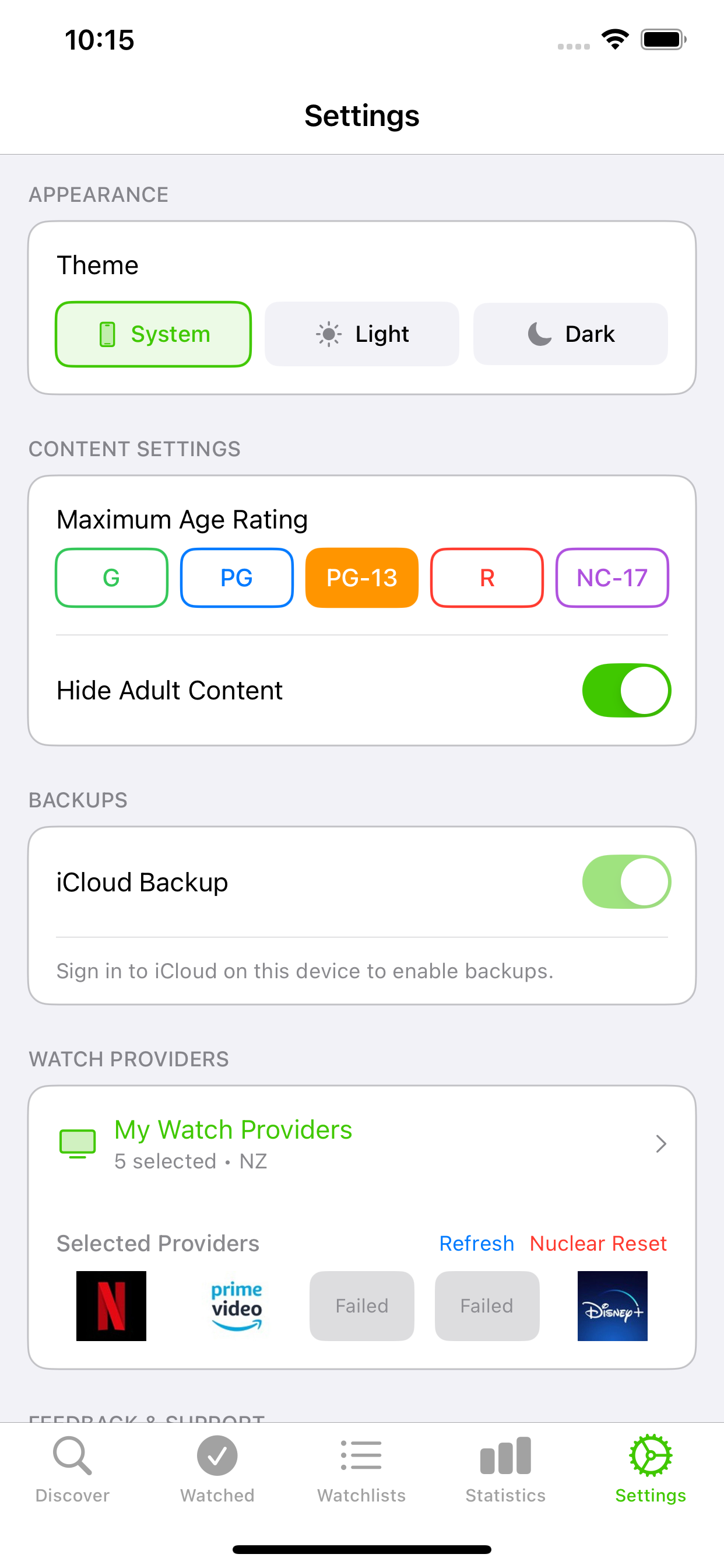Tap the Prime Video provider logo
The image size is (724, 1568).
coord(237,1305)
